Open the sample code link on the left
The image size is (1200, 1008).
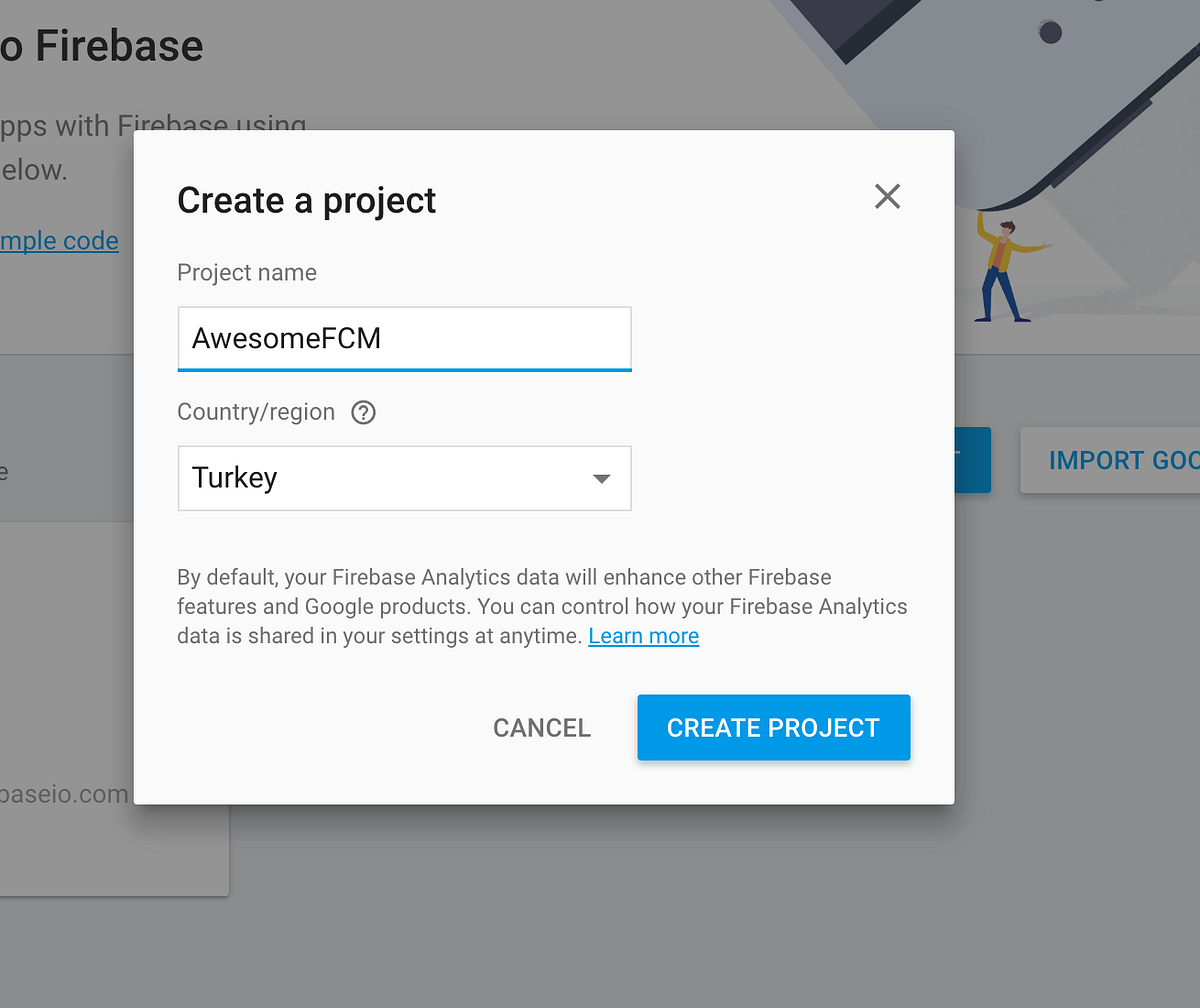coord(58,240)
